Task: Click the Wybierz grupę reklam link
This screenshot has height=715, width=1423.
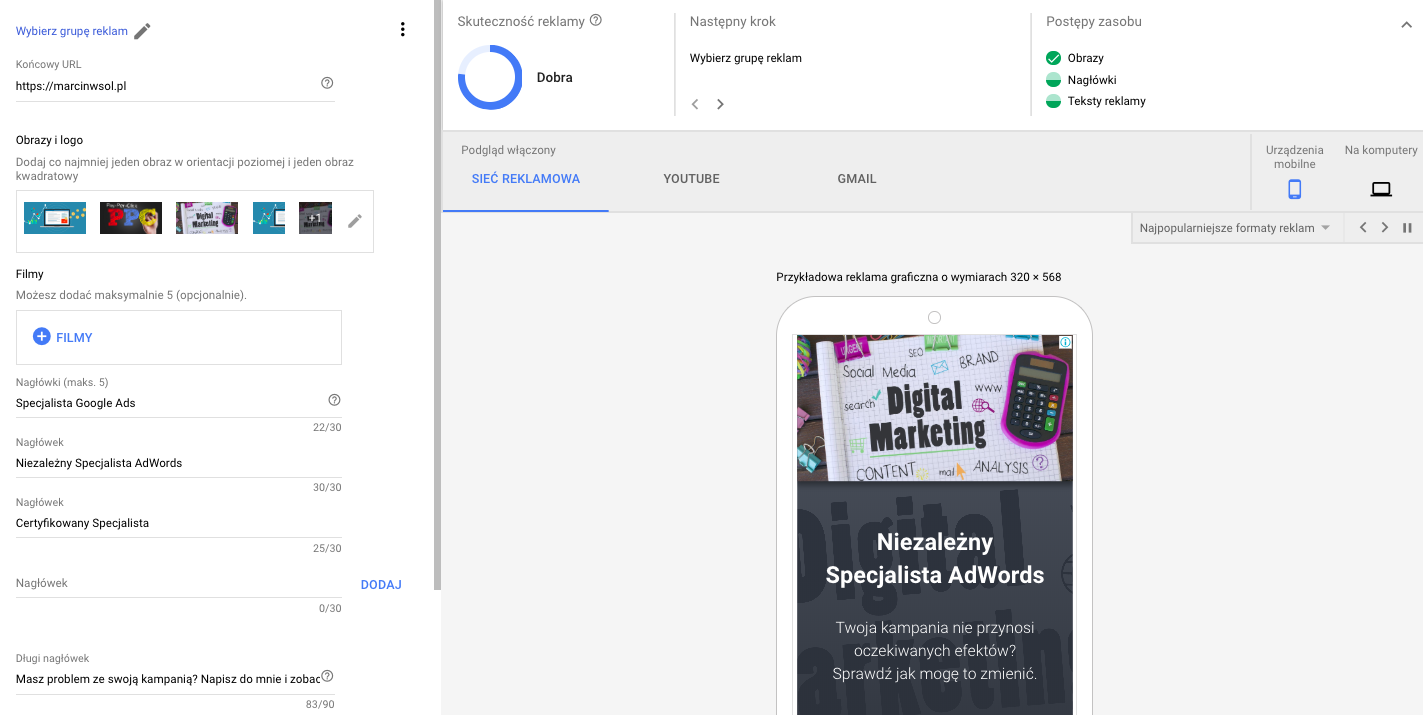Action: [72, 31]
